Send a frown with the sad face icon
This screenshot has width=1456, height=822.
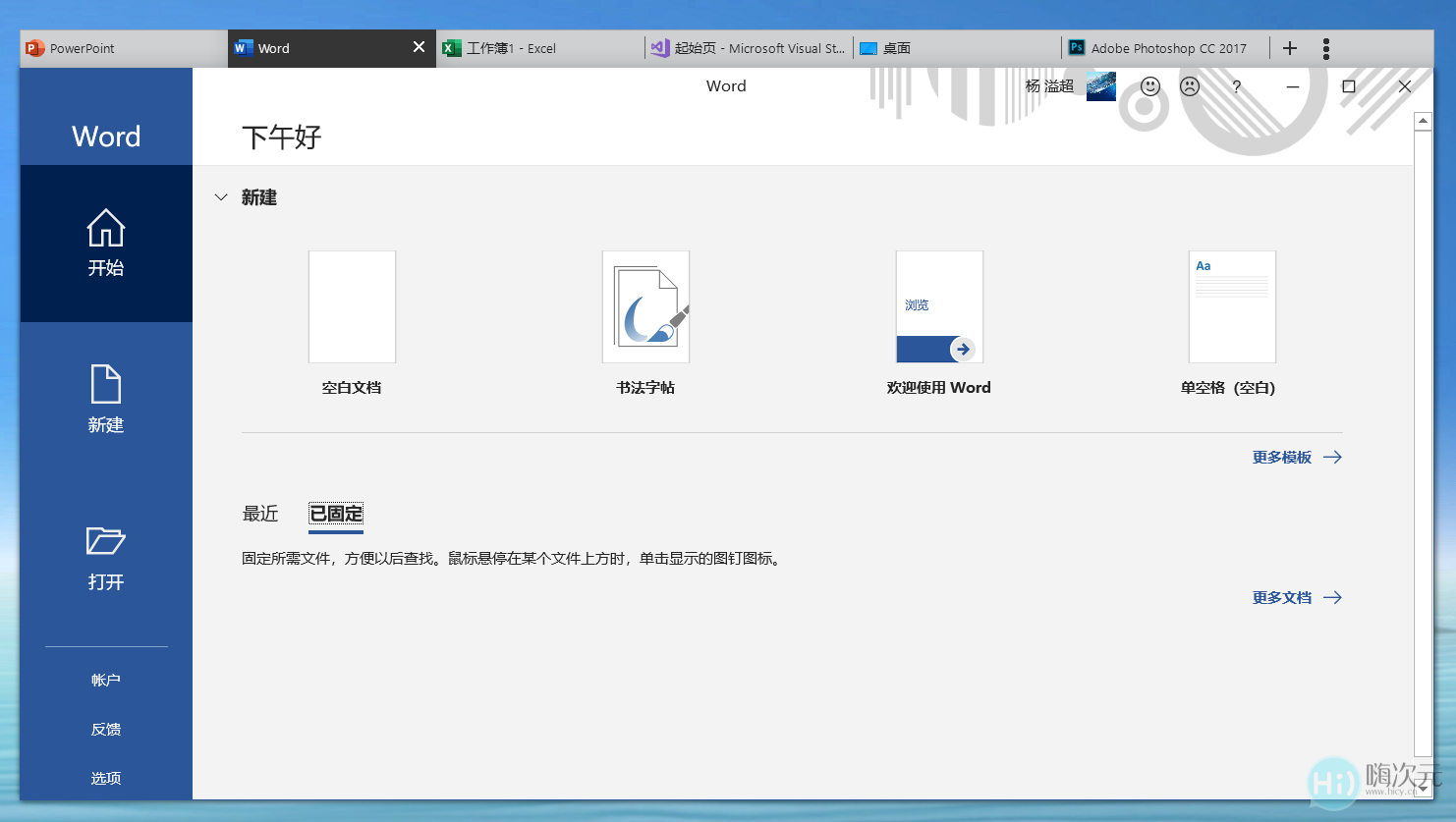(1190, 86)
